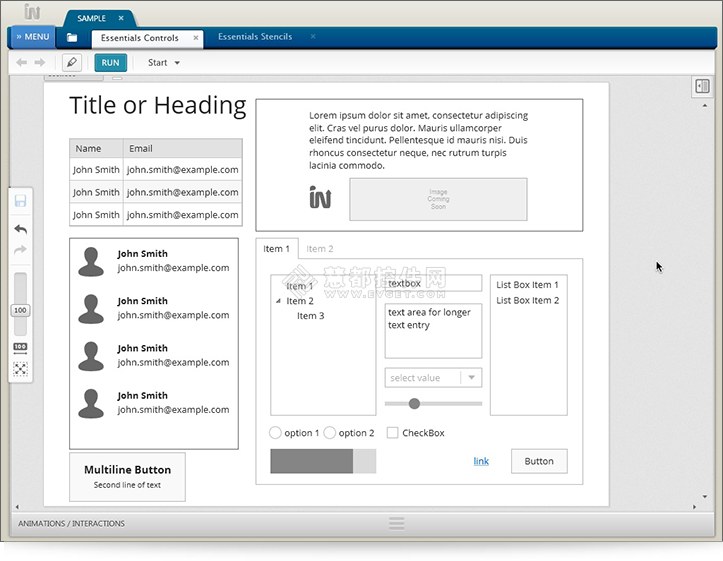Screen dimensions: 723x561
Task: Open the ANIMATIONS / INTERACTIONS panel
Action: pos(71,524)
